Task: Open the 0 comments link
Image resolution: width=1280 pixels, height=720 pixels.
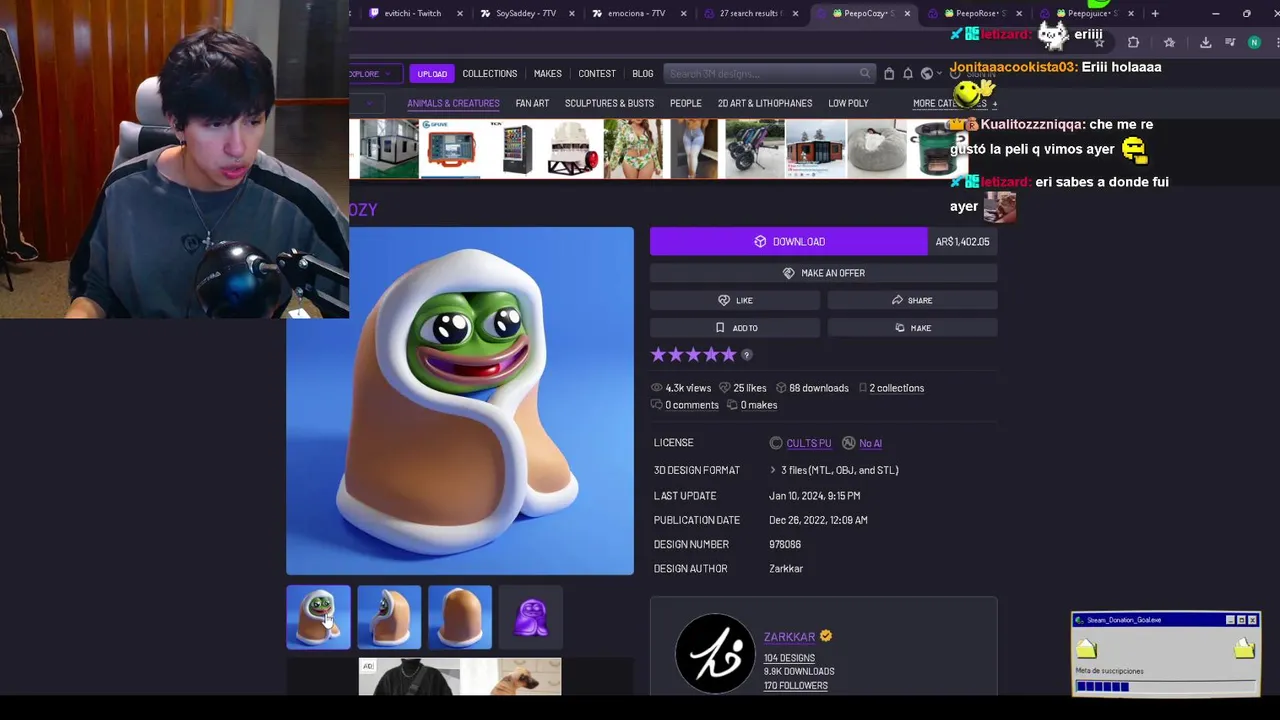Action: tap(692, 405)
